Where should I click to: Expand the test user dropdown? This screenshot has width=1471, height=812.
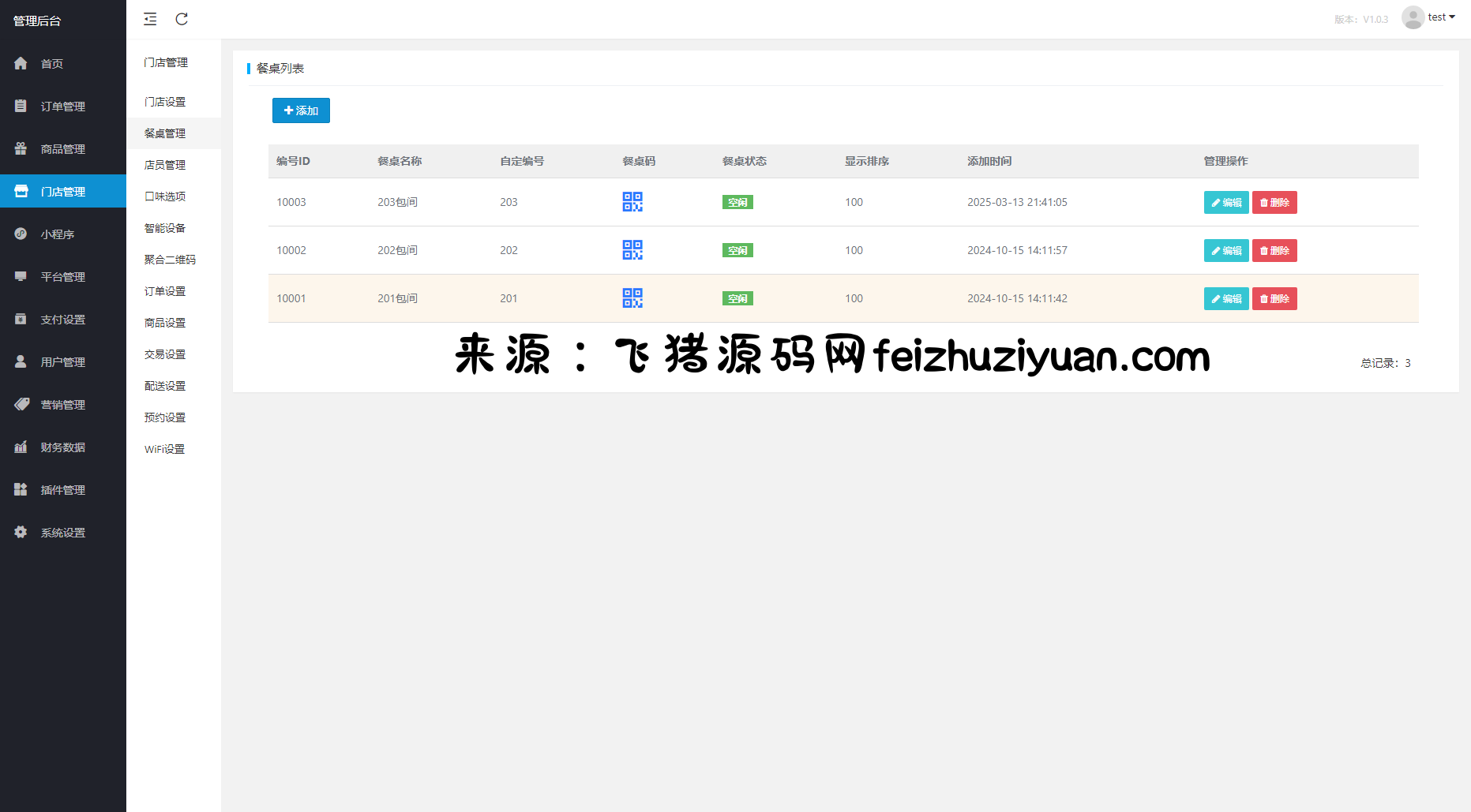[1441, 17]
